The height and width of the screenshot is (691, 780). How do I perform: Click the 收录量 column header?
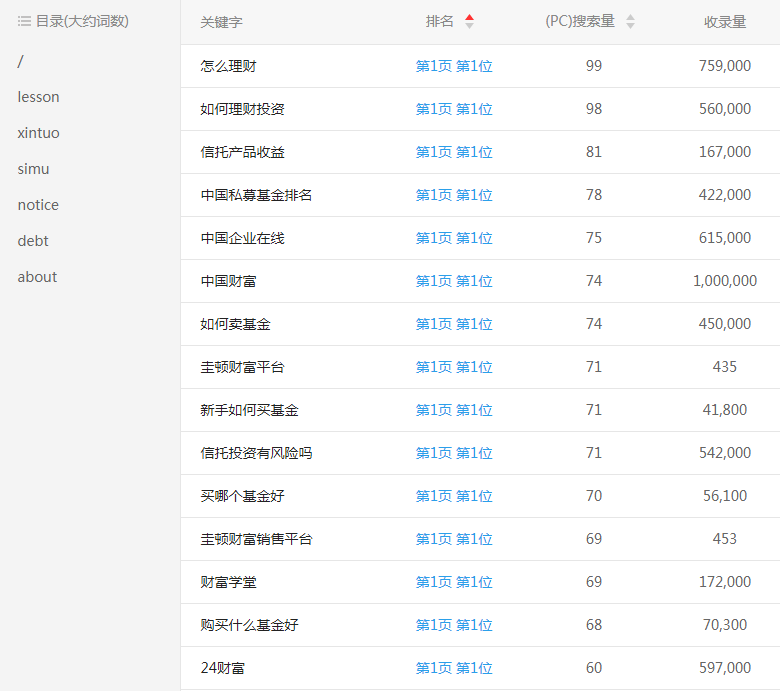[x=725, y=22]
